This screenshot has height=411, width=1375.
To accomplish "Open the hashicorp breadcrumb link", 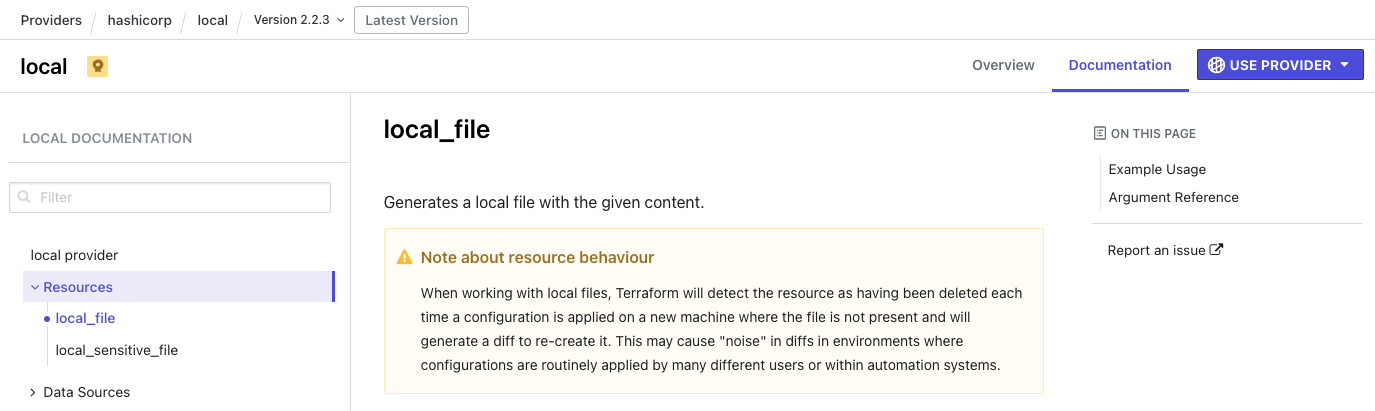I will (139, 20).
